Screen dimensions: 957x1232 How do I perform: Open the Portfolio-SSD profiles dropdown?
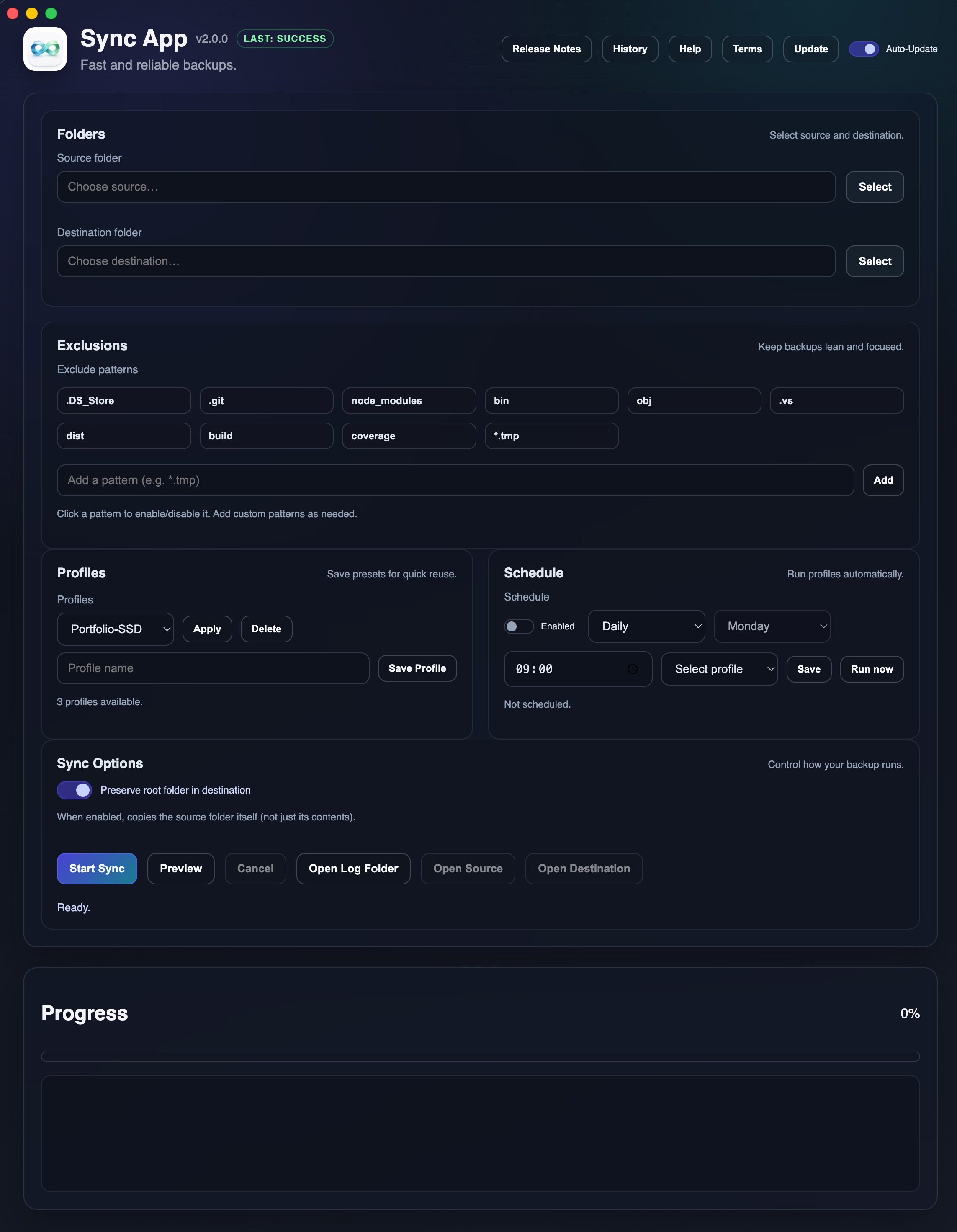pyautogui.click(x=116, y=629)
